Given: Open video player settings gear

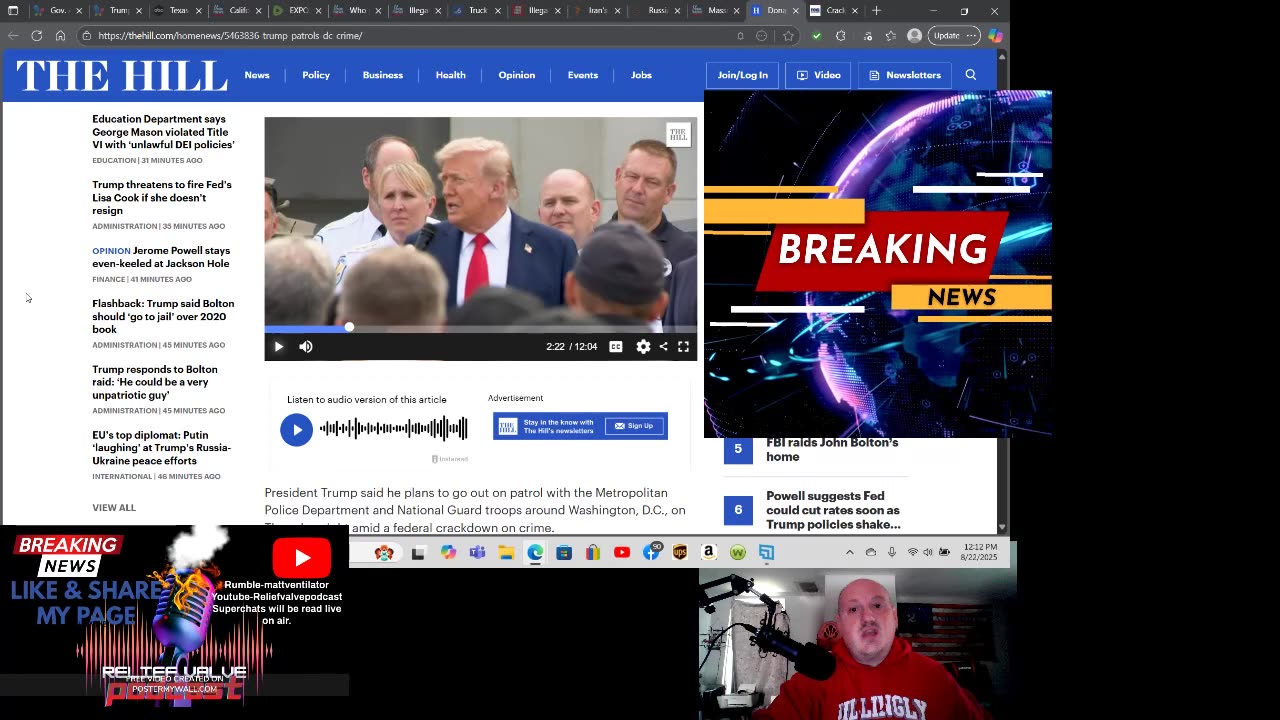Looking at the screenshot, I should pos(643,347).
